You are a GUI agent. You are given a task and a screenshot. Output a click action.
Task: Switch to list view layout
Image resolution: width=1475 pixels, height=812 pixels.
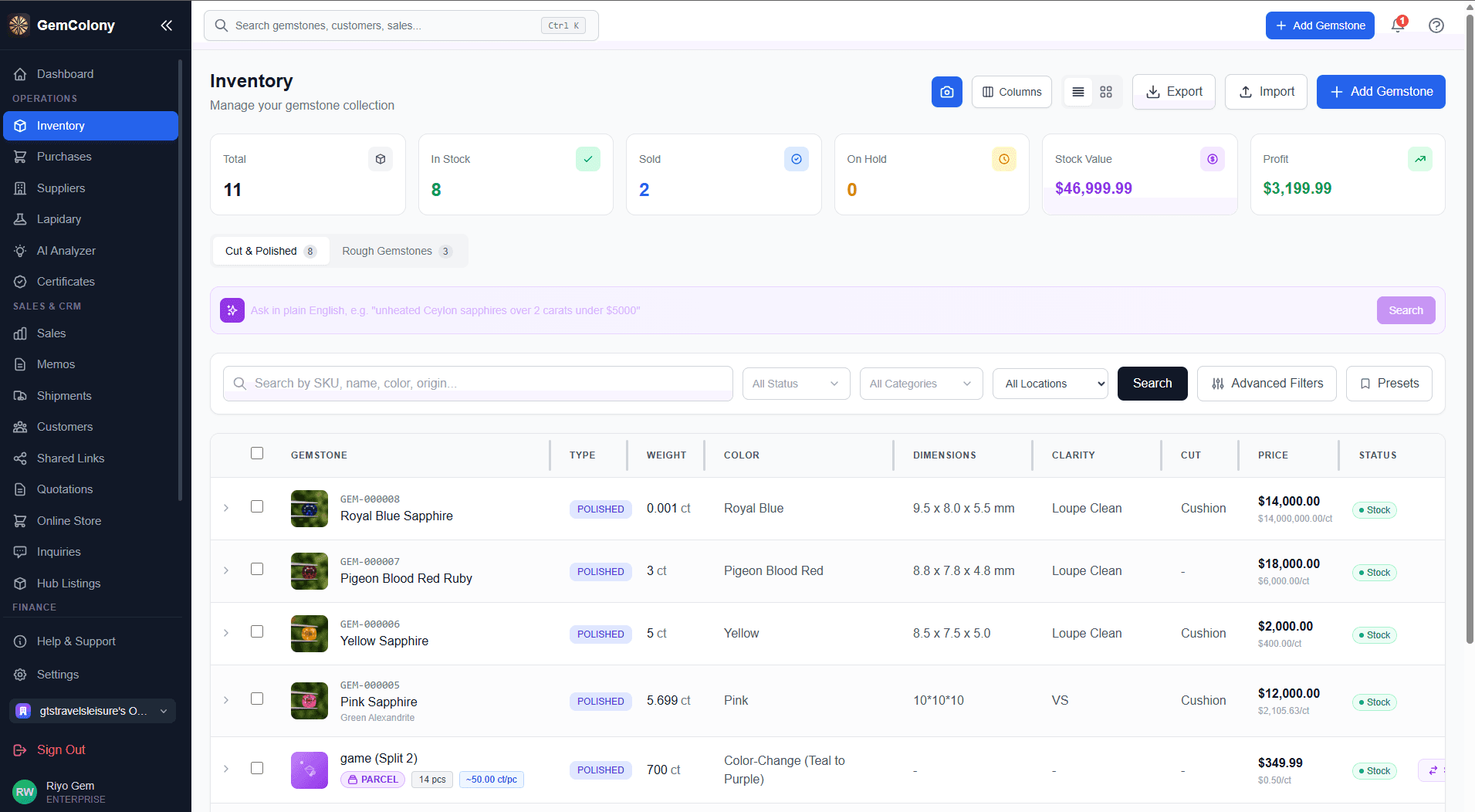tap(1078, 92)
